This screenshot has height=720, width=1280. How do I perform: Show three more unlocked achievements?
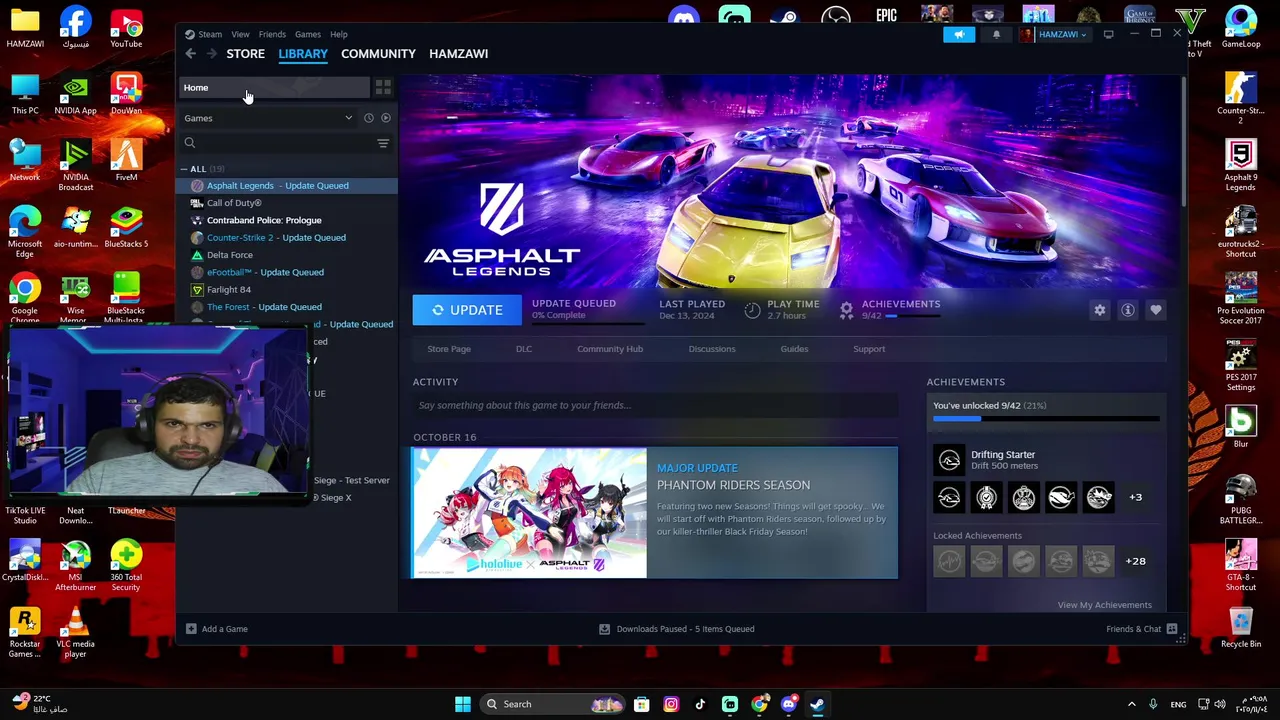(x=1136, y=497)
